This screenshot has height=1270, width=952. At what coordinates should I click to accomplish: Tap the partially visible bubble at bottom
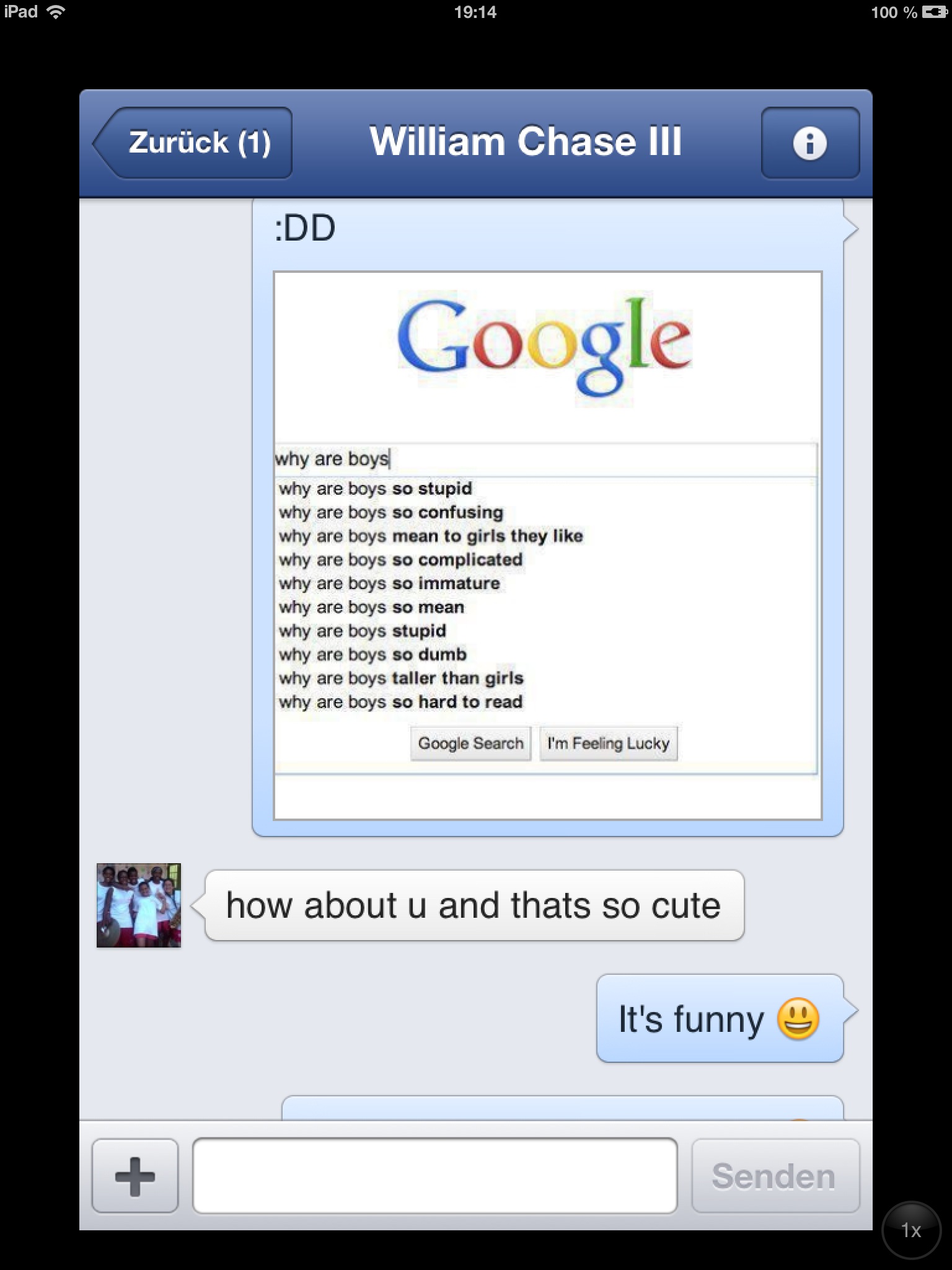pyautogui.click(x=563, y=1108)
